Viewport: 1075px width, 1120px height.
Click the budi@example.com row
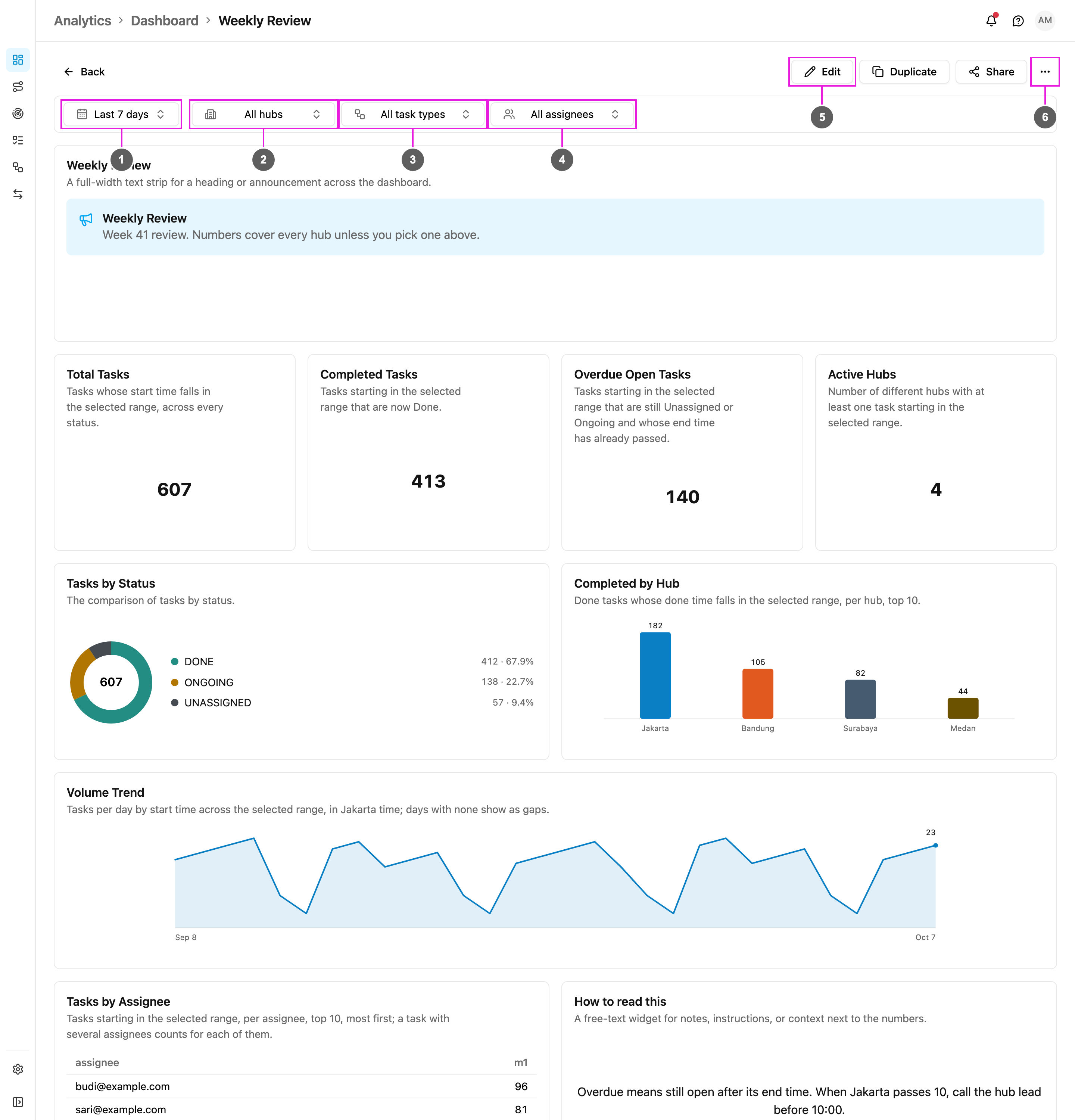[302, 1086]
